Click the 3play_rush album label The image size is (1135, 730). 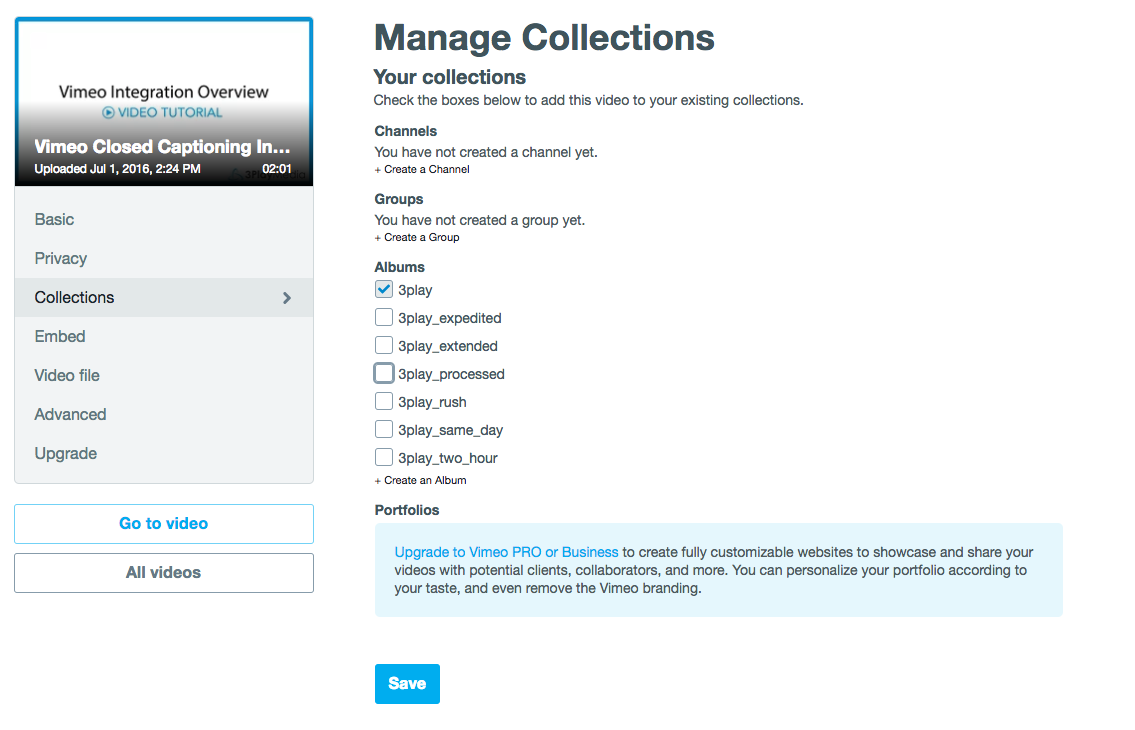pyautogui.click(x=432, y=403)
